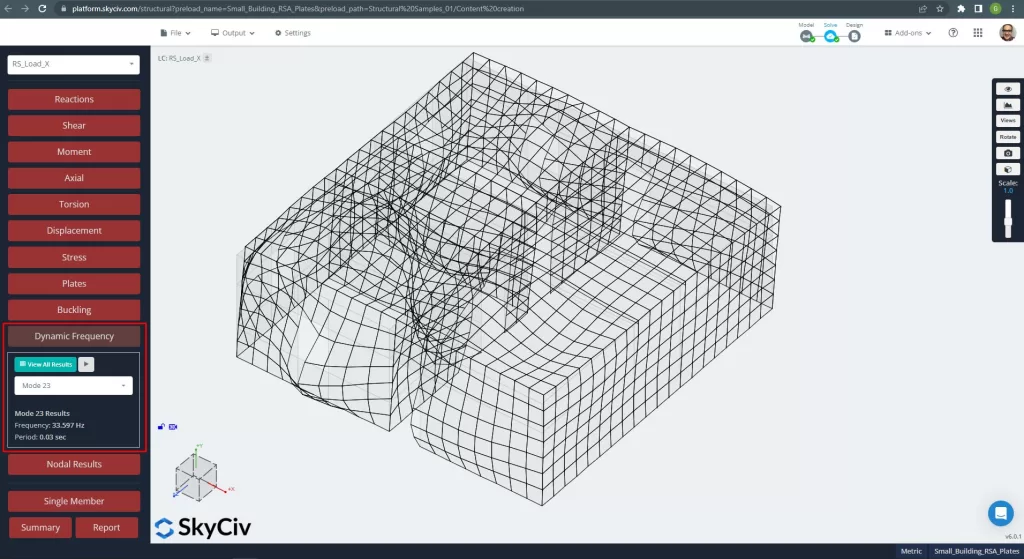
Task: Go forward in the browser
Action: click(25, 8)
